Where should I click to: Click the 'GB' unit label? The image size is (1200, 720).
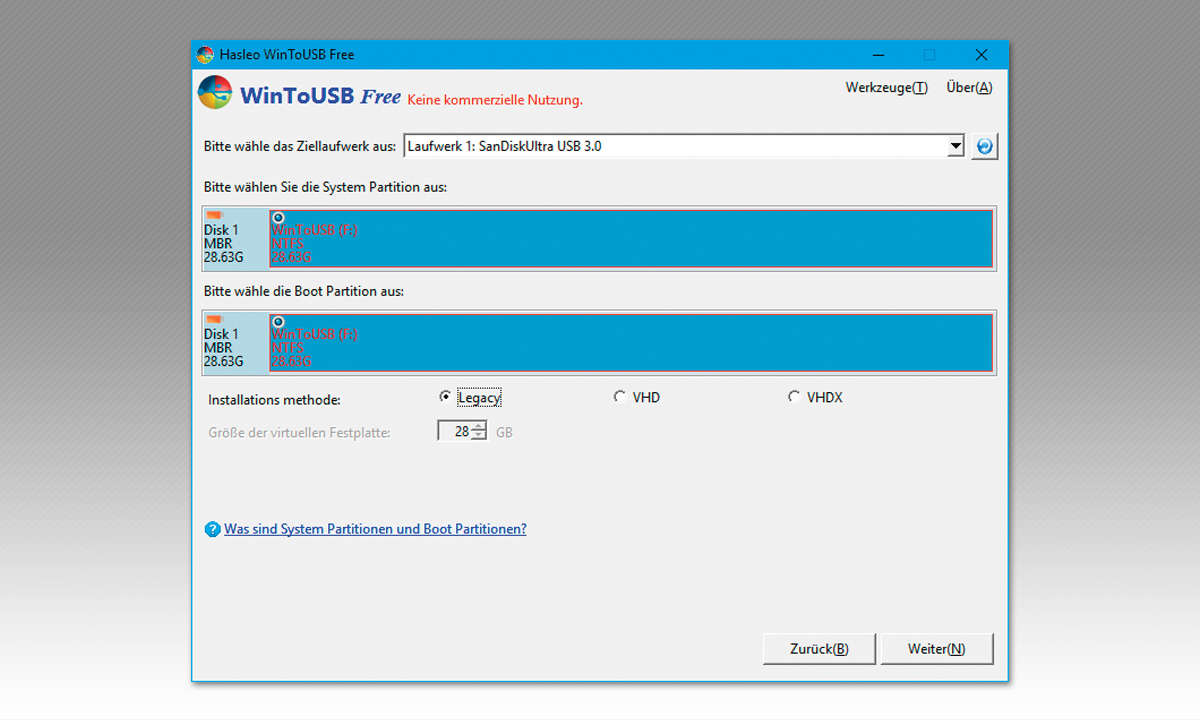(x=504, y=433)
